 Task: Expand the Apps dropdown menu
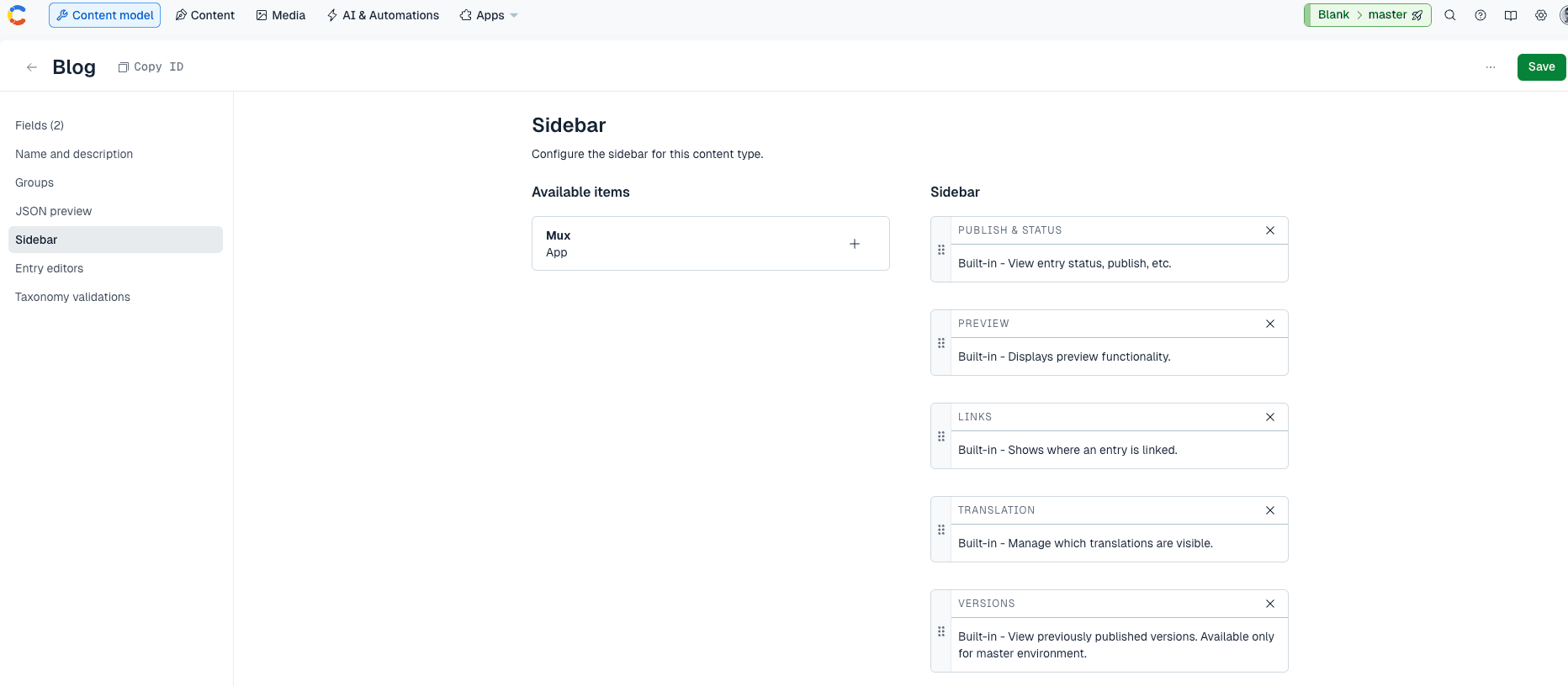[489, 15]
